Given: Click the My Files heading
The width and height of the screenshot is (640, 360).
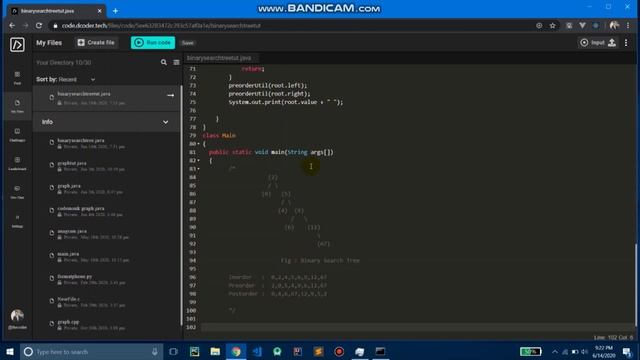Looking at the screenshot, I should tap(49, 42).
